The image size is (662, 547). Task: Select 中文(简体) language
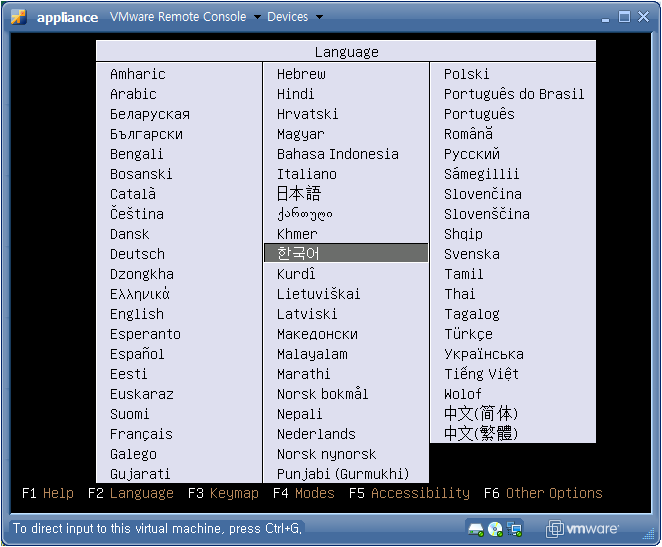(x=480, y=414)
